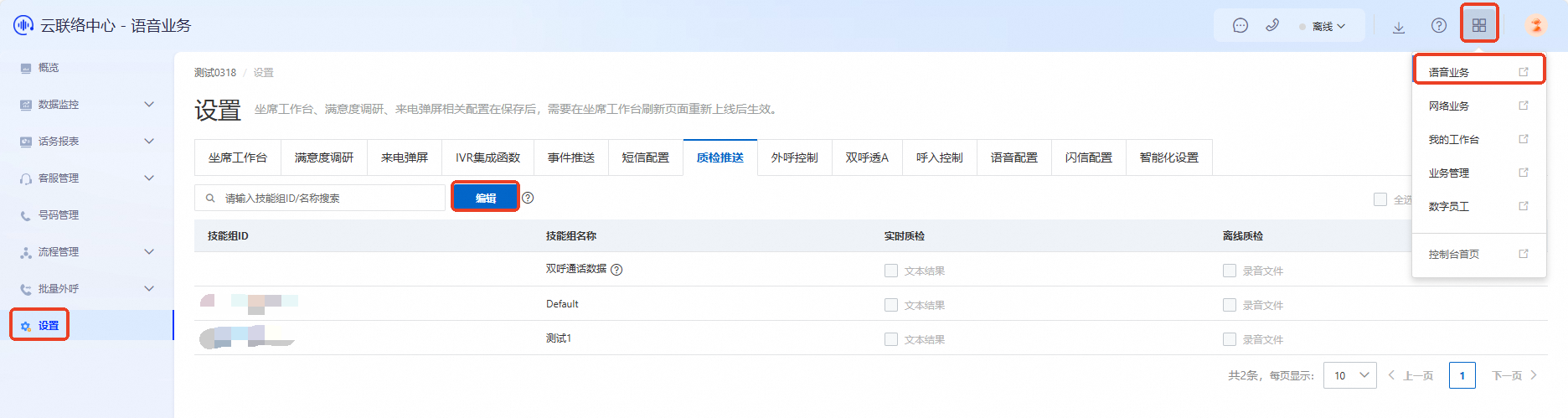Click external link icon for 我的工作台
Image resolution: width=1568 pixels, height=418 pixels.
pos(1524,139)
